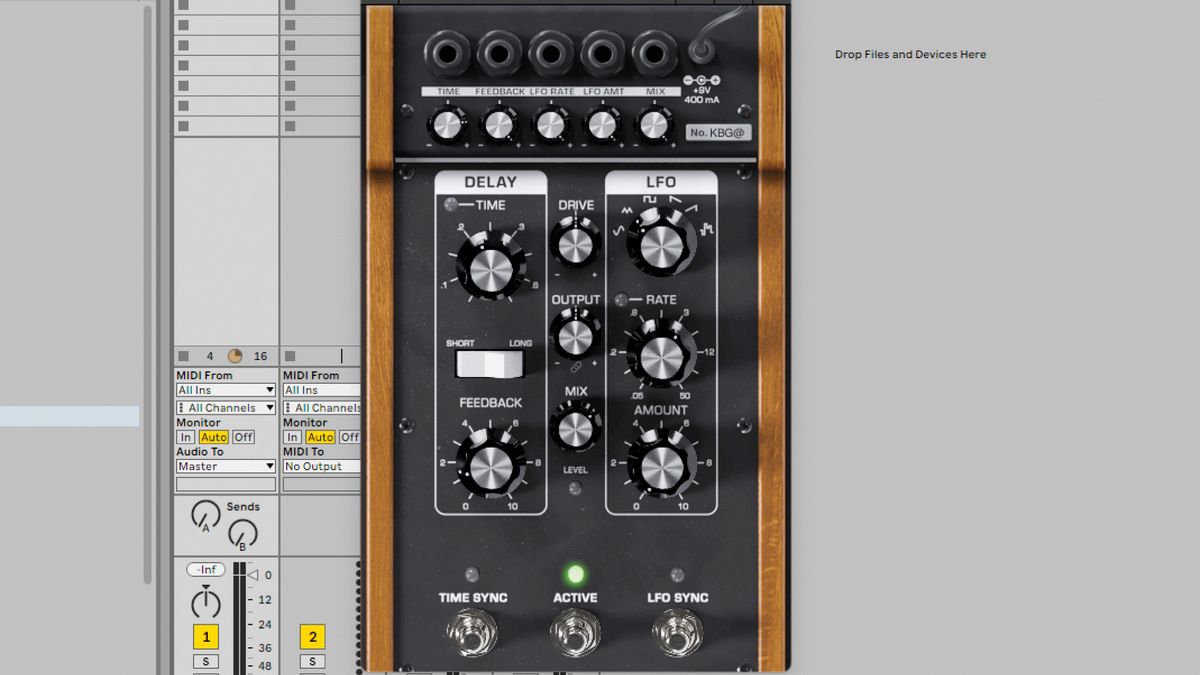The image size is (1200, 675).
Task: Expand the All Channels selector
Action: (x=225, y=407)
